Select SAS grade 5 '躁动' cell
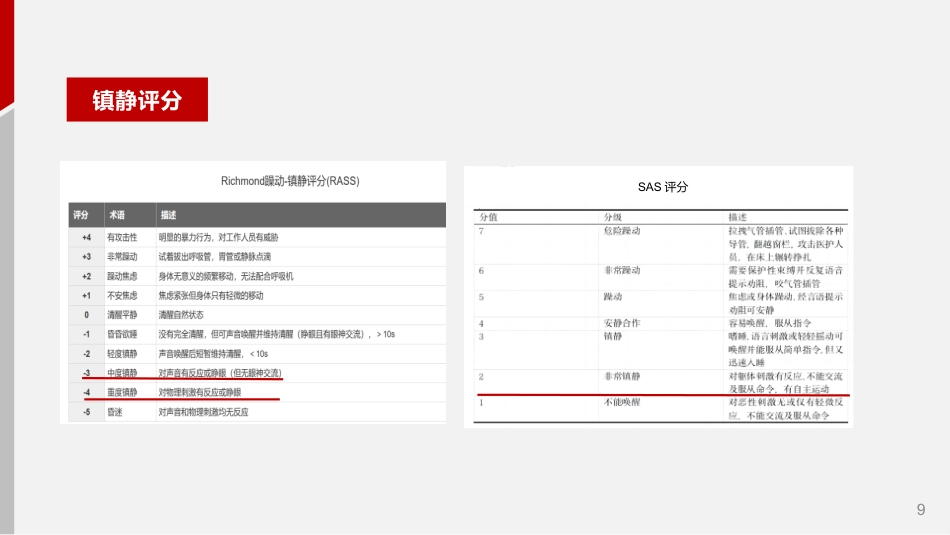This screenshot has height=535, width=950. tap(613, 297)
